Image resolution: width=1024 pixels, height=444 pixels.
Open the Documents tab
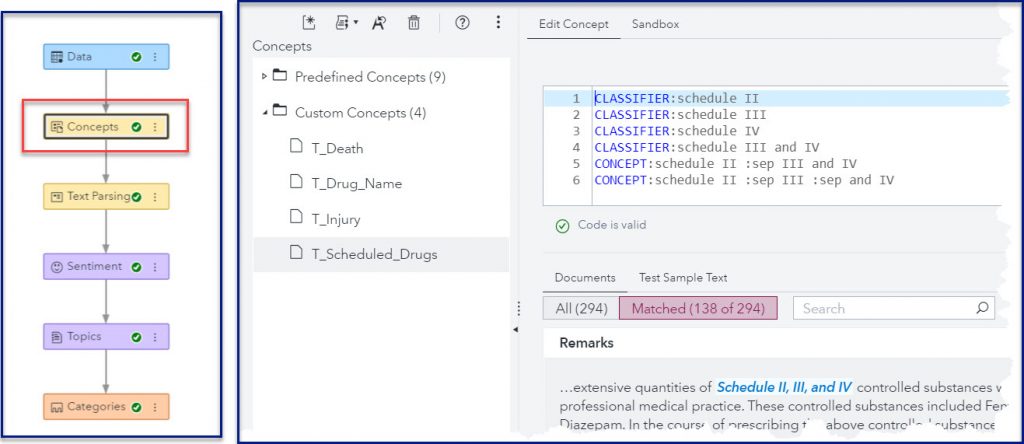click(584, 278)
